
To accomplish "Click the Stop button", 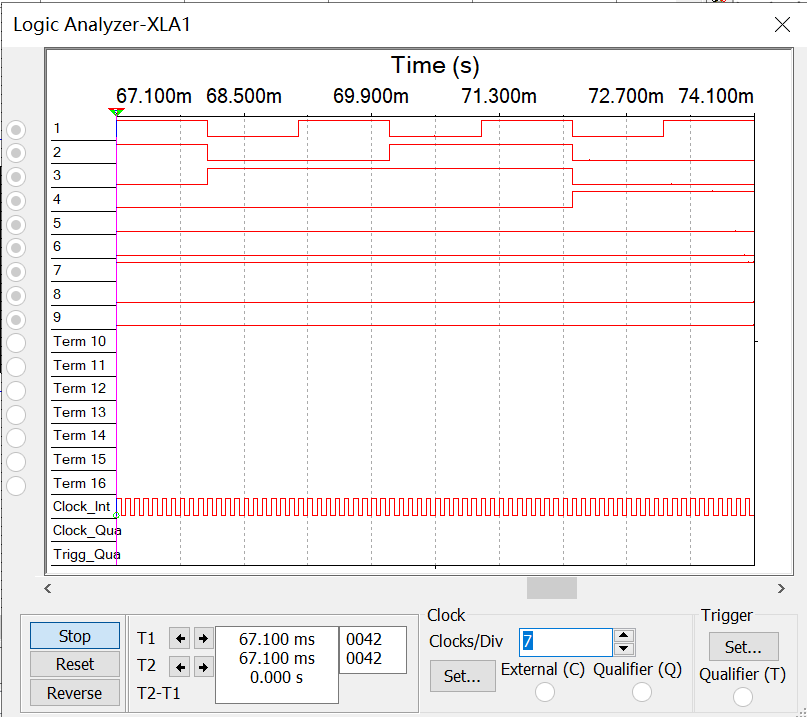I will point(74,636).
